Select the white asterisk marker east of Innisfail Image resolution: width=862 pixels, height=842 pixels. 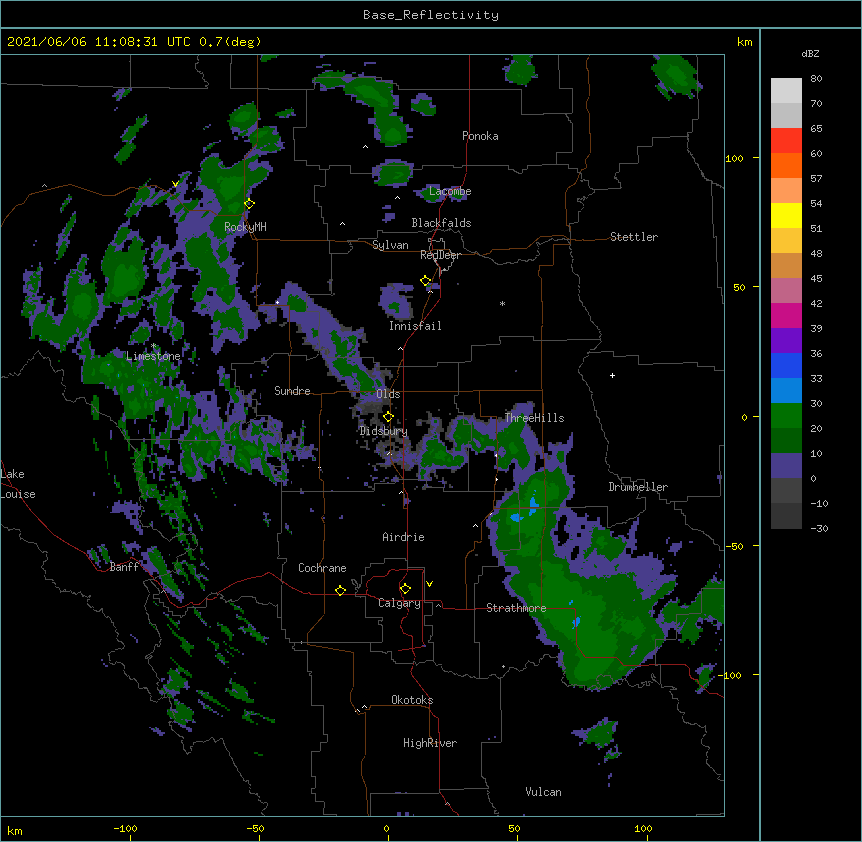(x=502, y=303)
